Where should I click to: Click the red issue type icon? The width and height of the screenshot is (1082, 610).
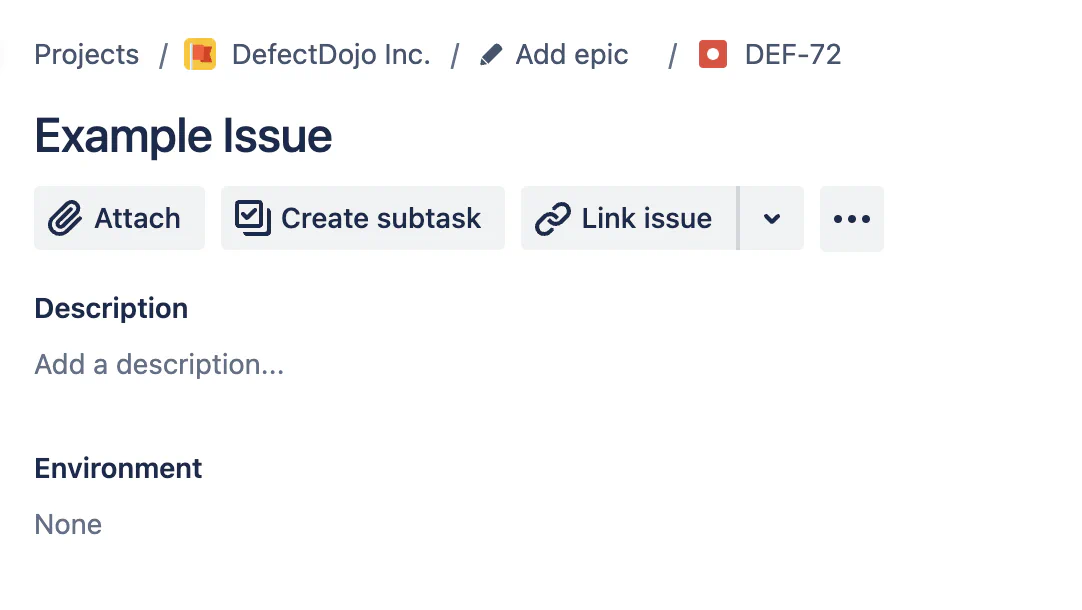point(713,54)
